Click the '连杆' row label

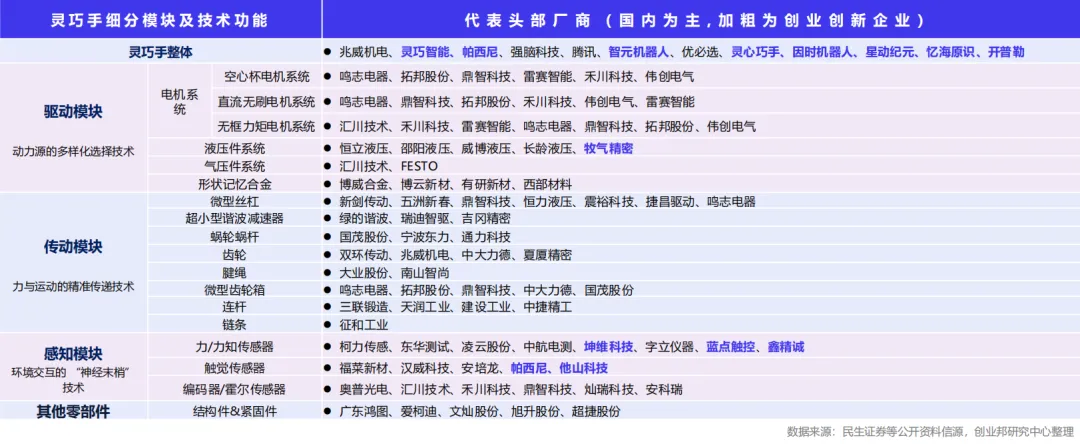tap(234, 307)
